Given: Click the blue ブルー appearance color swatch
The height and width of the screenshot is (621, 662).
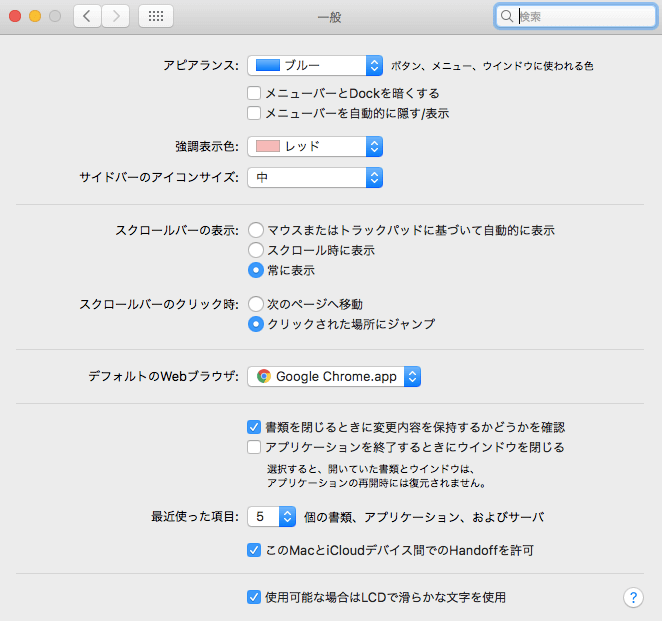Looking at the screenshot, I should click(x=268, y=65).
